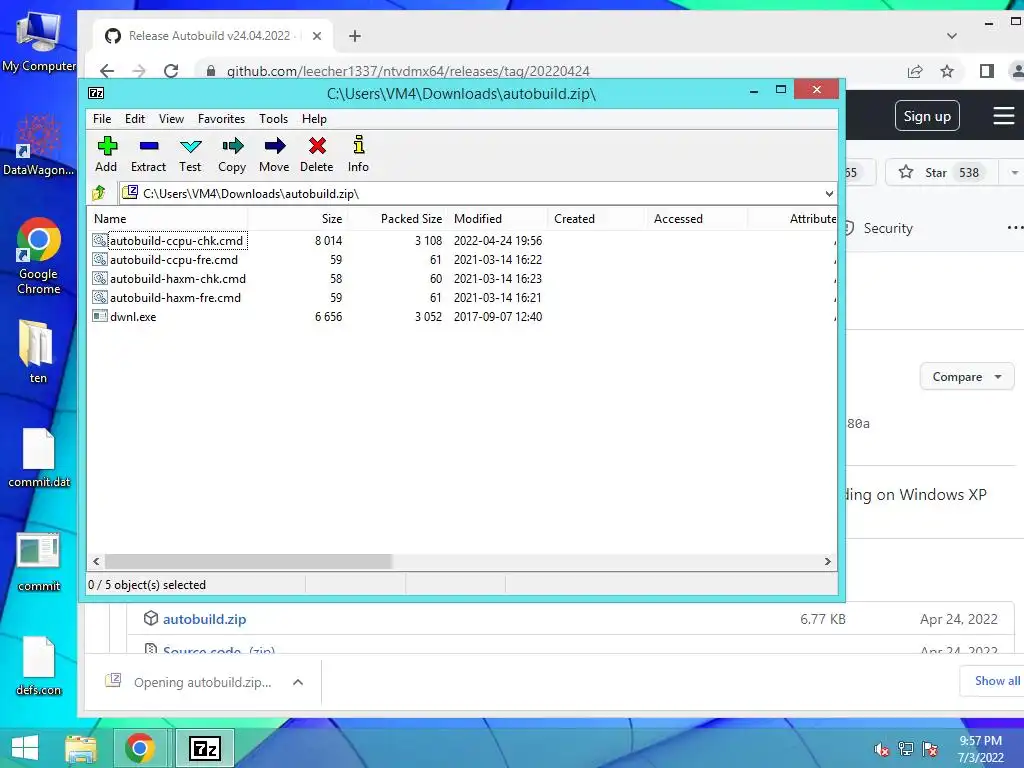Click the Chrome back arrow
Image resolution: width=1024 pixels, height=768 pixels.
click(x=107, y=71)
